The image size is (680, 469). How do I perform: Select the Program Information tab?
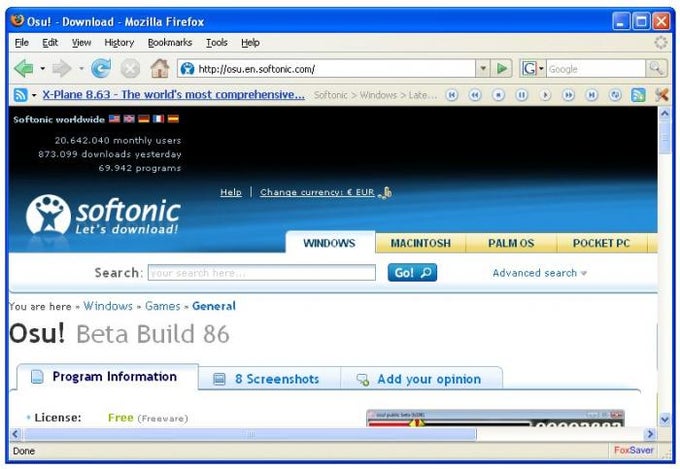coord(108,377)
